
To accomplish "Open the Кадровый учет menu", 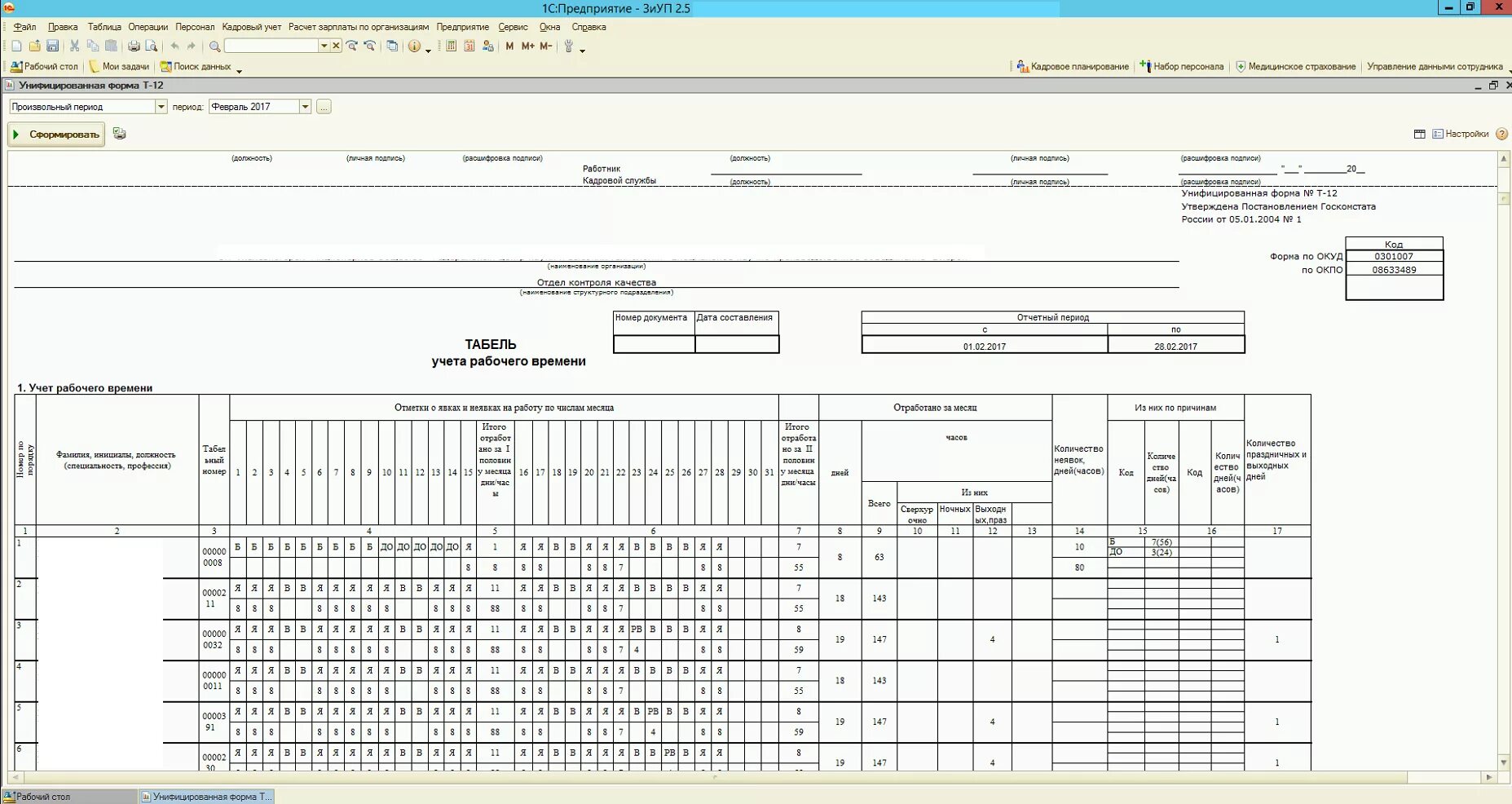I will (x=252, y=27).
